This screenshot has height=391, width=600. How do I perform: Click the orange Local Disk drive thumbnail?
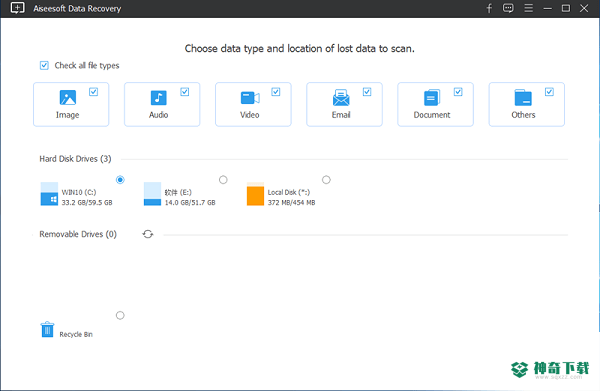(255, 194)
